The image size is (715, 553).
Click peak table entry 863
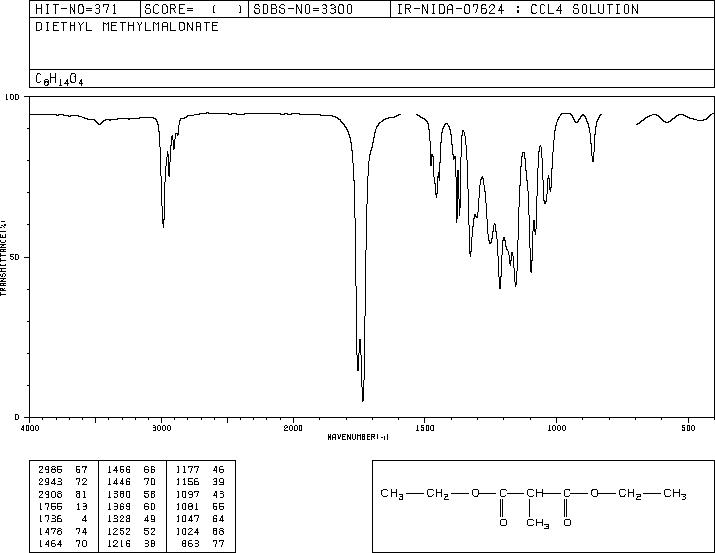tap(191, 544)
